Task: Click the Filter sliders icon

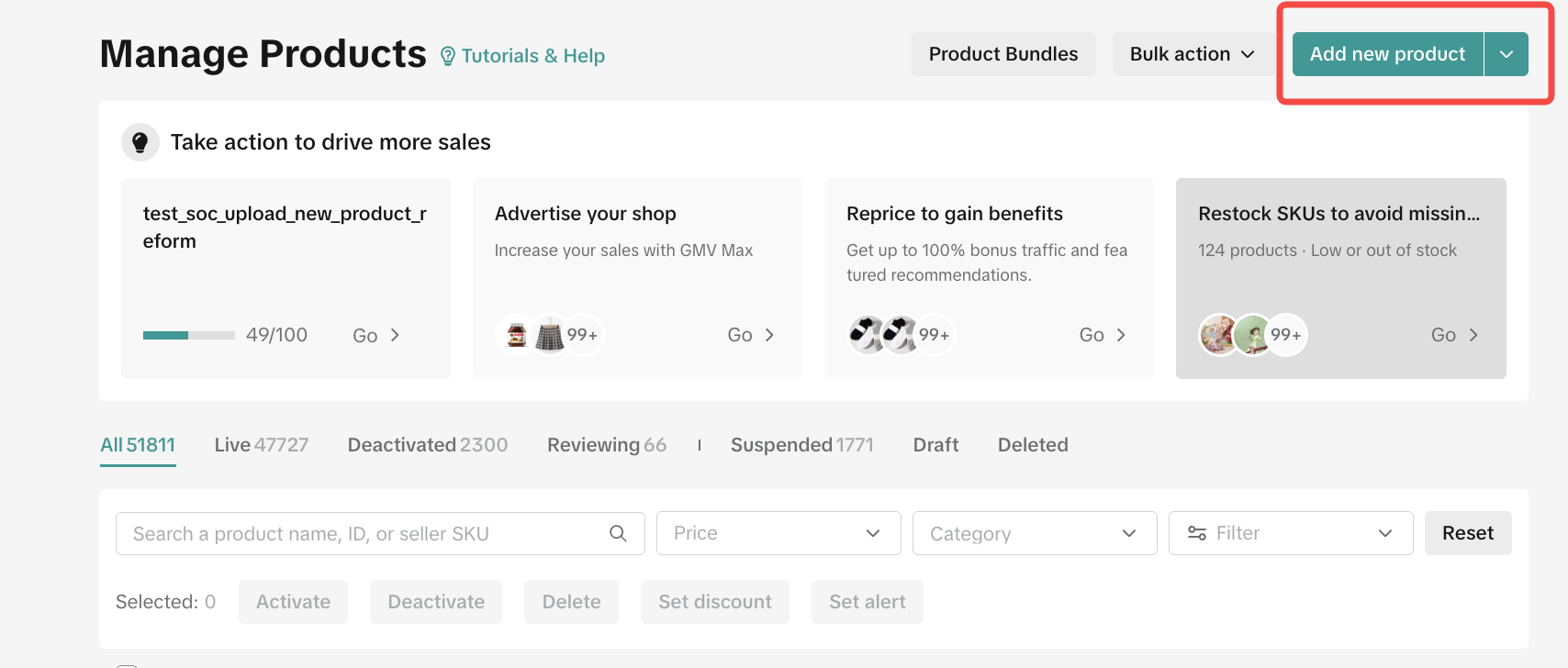Action: point(1197,533)
